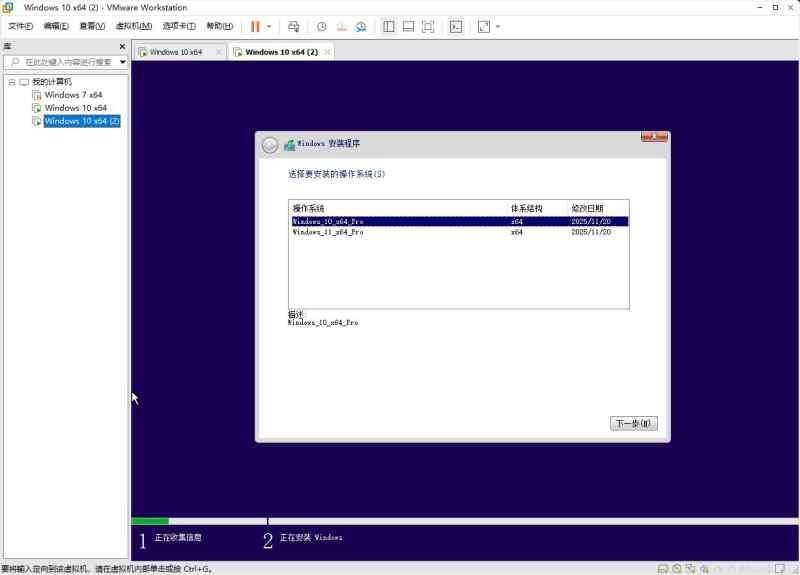Open the stretch display dropdown arrow
This screenshot has height=575, width=800.
coord(498,27)
